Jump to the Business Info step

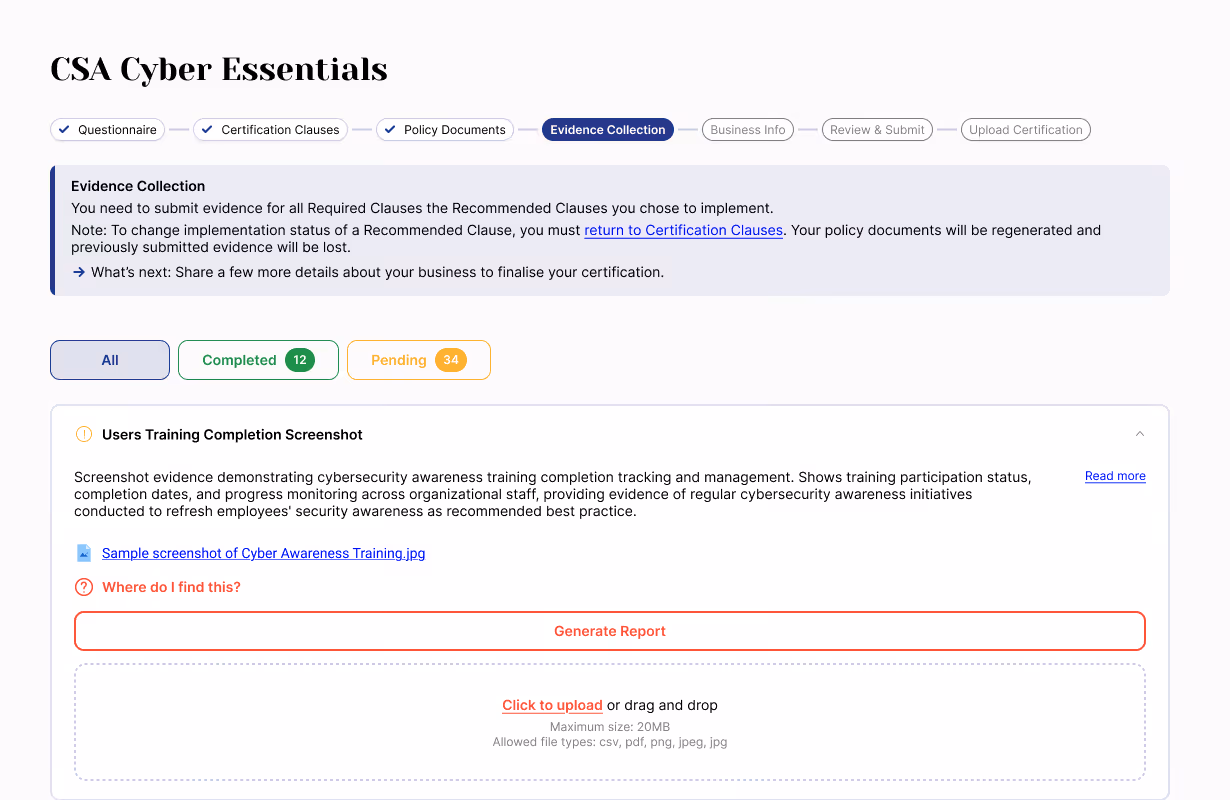pos(747,130)
